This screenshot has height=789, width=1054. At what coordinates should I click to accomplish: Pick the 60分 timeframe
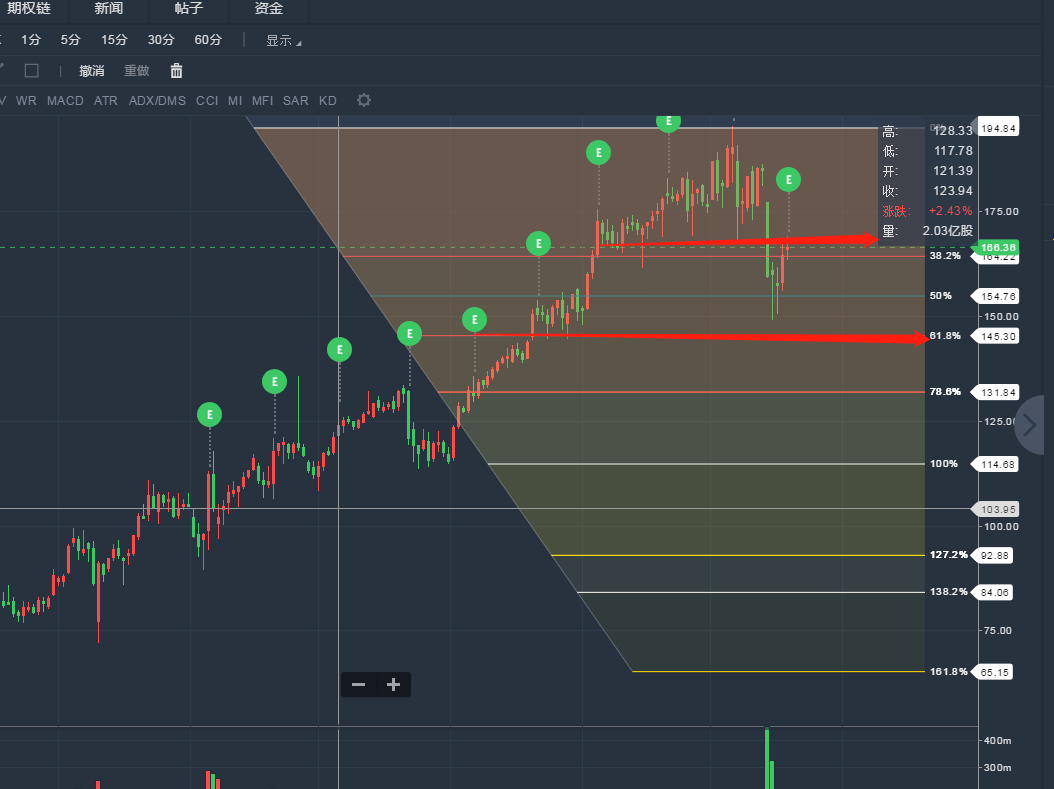(208, 40)
